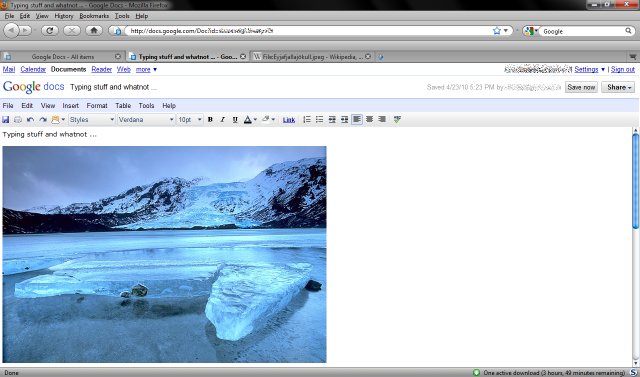The image size is (640, 377).
Task: Insert a bulleted list
Action: [x=320, y=120]
